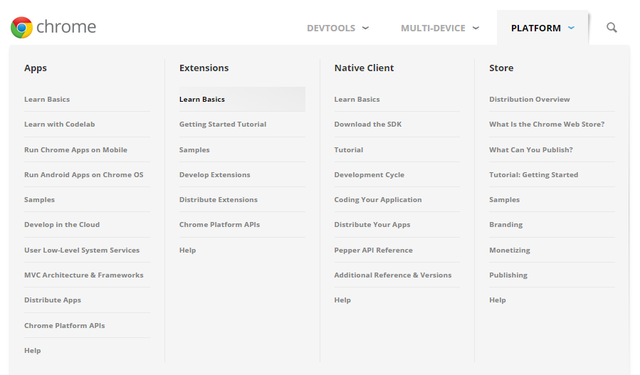
Task: Open Samples under Store
Action: tap(504, 200)
